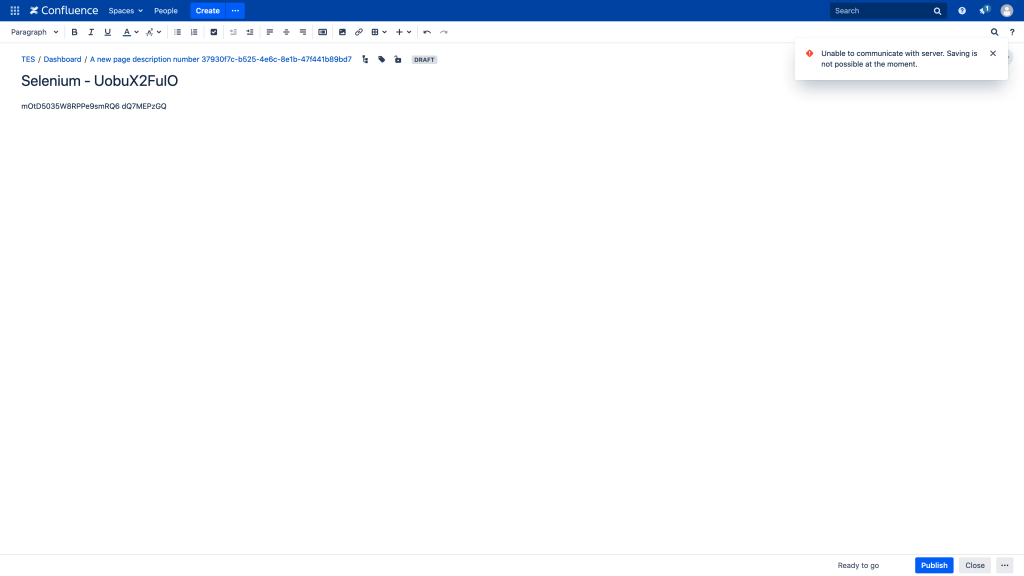Image resolution: width=1024 pixels, height=576 pixels.
Task: Expand the Spaces menu
Action: [125, 10]
